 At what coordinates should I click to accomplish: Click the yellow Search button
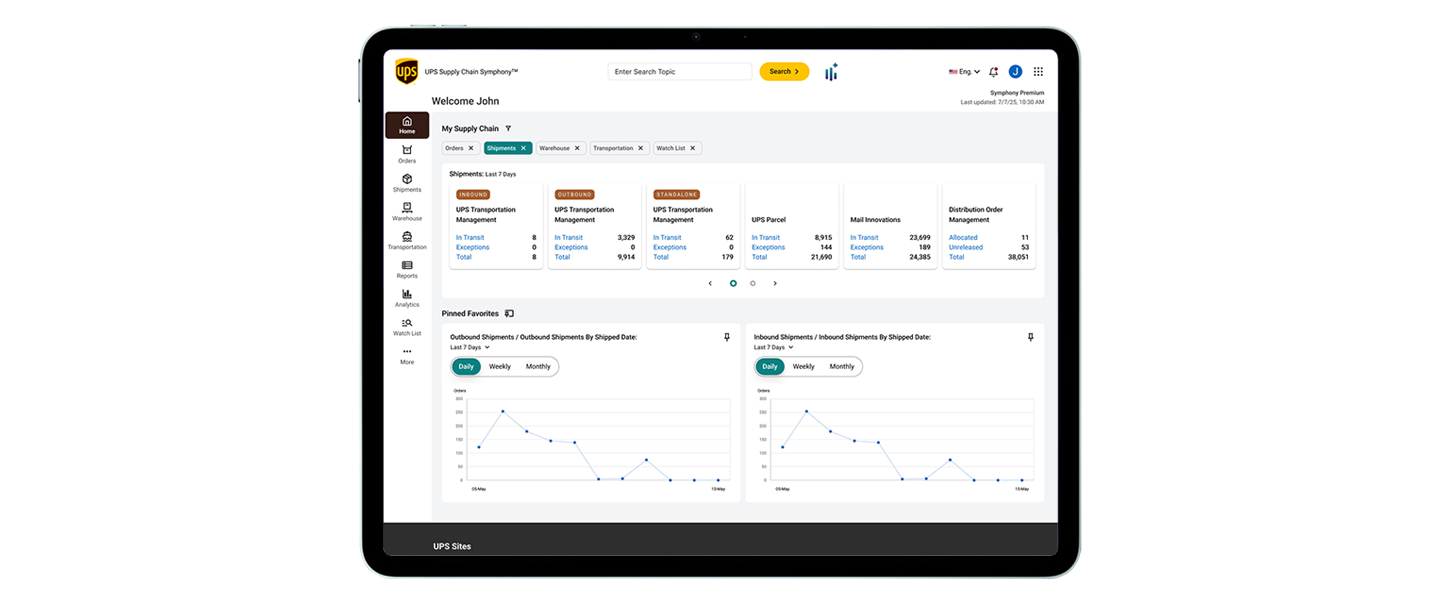coord(784,72)
